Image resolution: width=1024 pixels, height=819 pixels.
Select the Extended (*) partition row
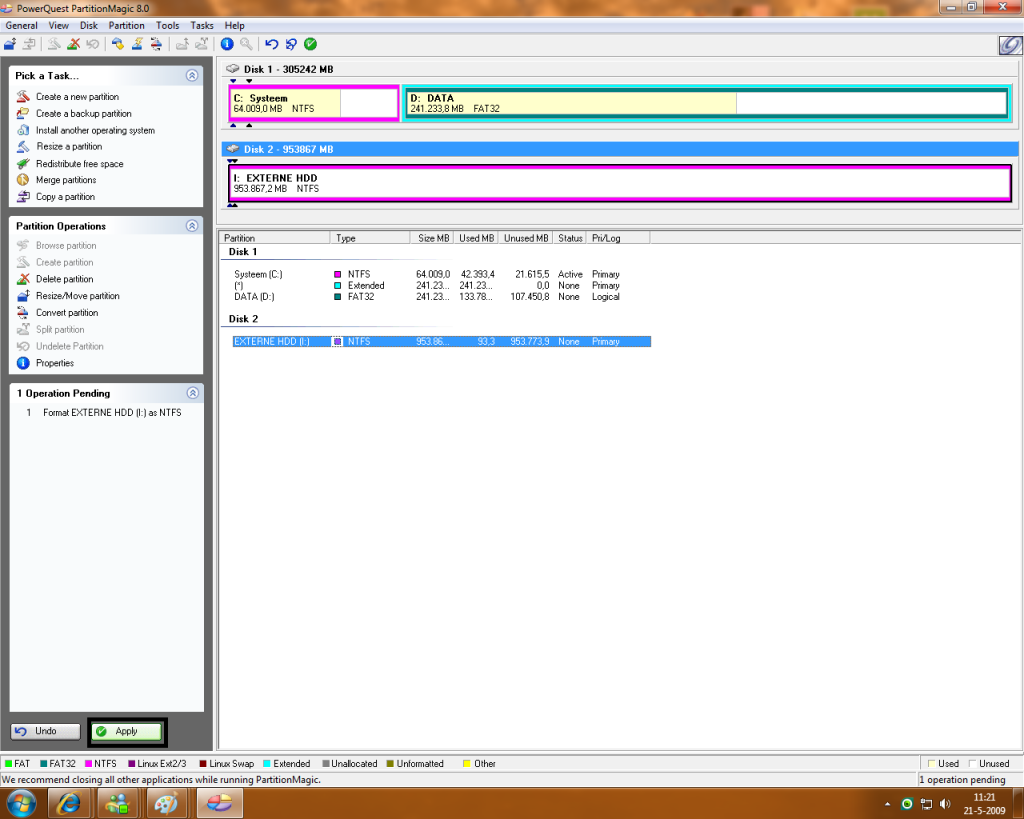(x=441, y=285)
